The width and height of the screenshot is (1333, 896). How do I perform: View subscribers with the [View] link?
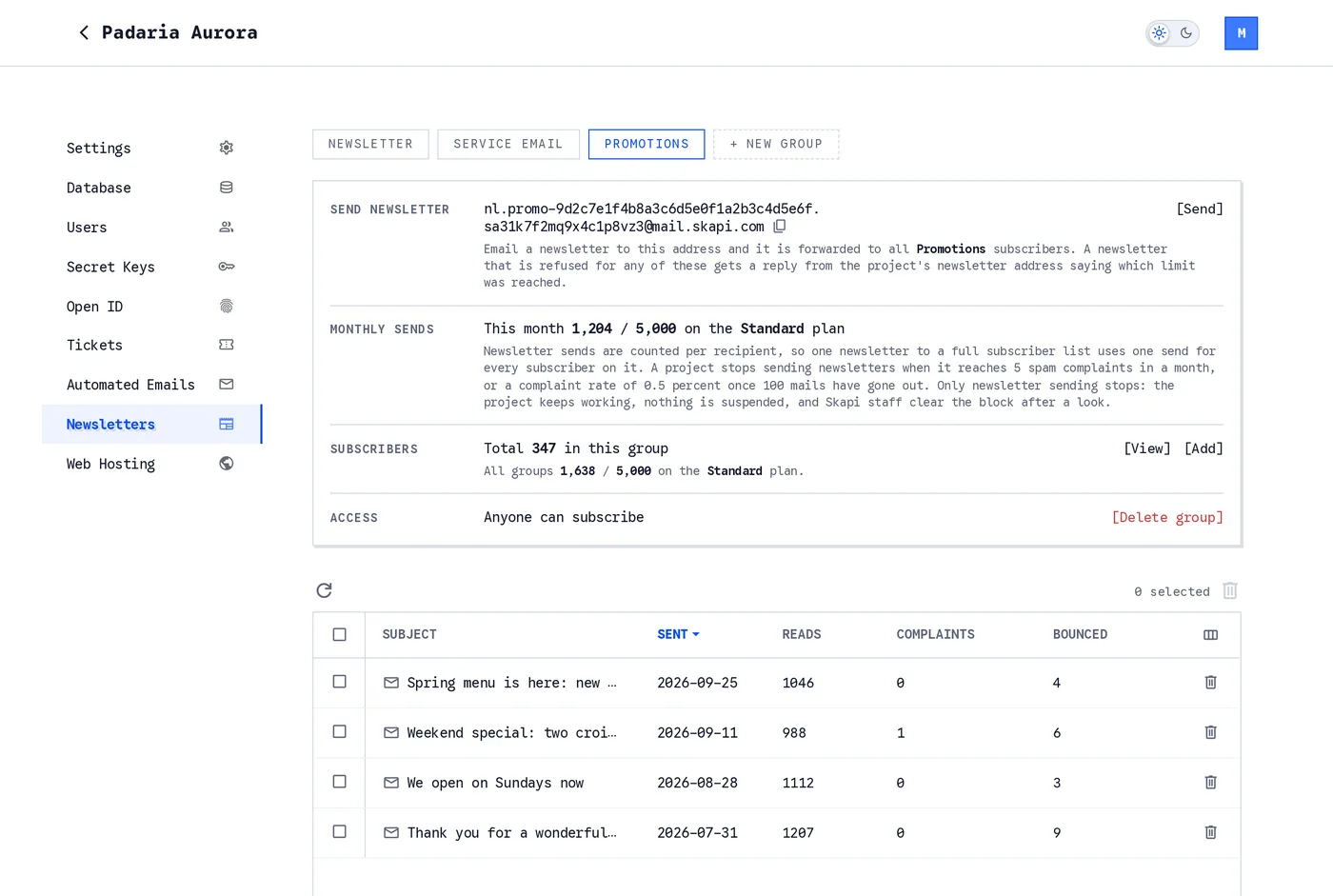(1147, 448)
